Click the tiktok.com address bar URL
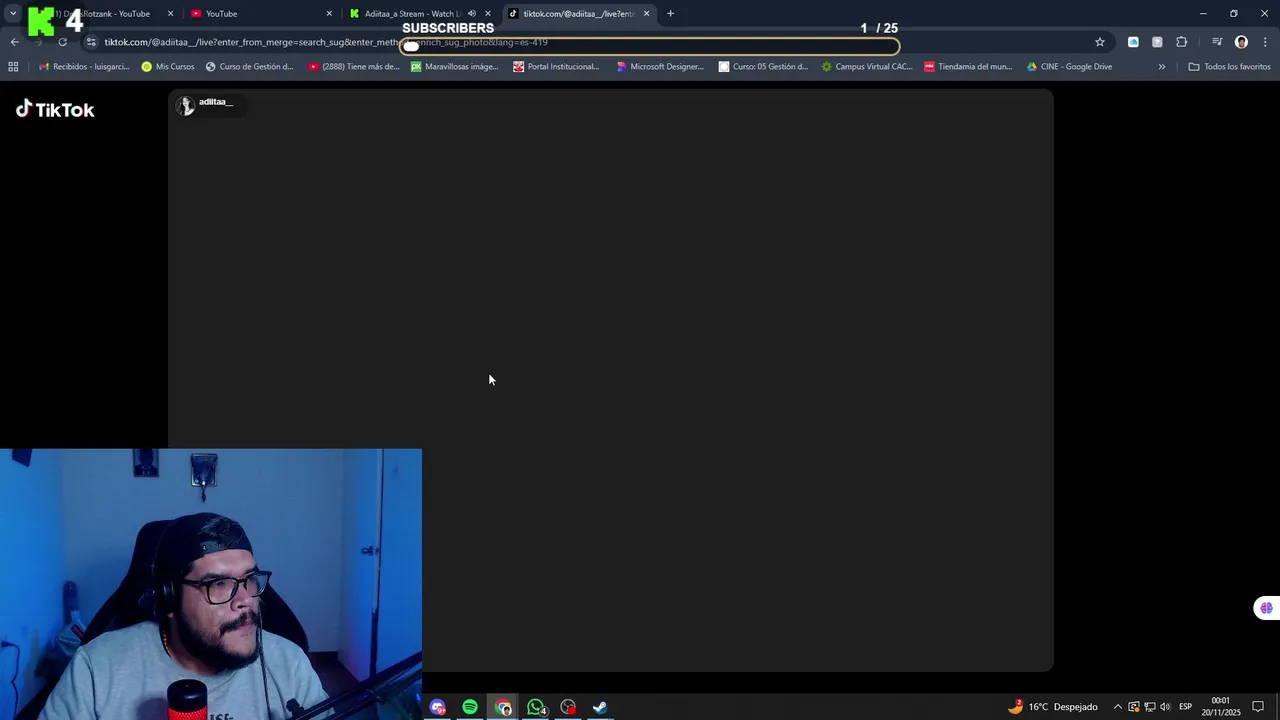 tap(325, 42)
